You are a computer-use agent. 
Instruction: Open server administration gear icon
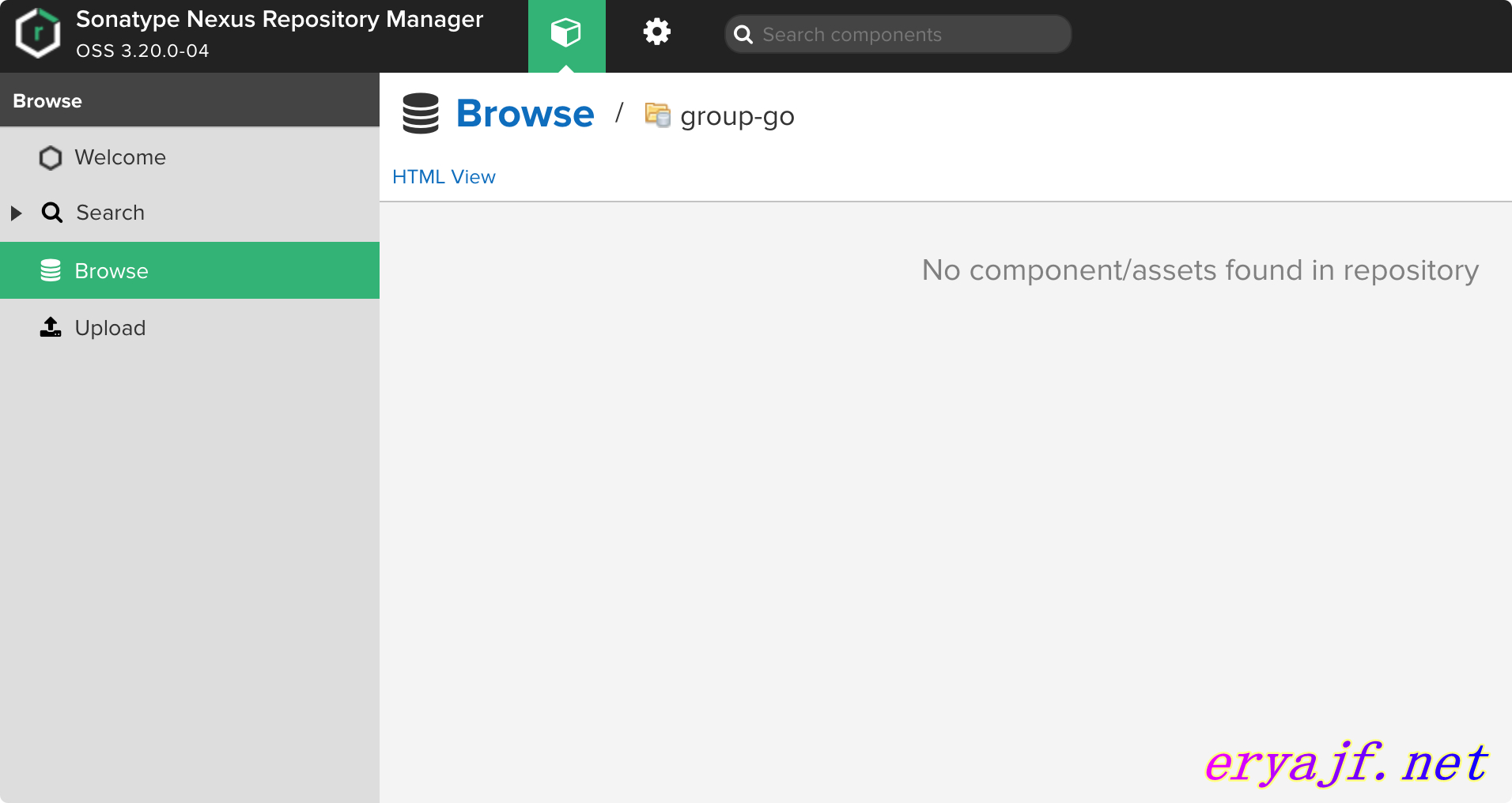(x=656, y=32)
